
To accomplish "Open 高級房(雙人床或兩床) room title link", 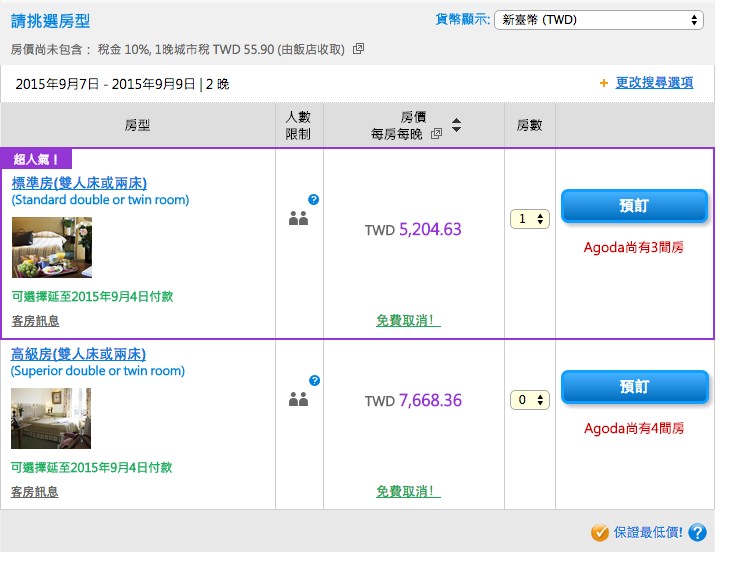I will 78,354.
